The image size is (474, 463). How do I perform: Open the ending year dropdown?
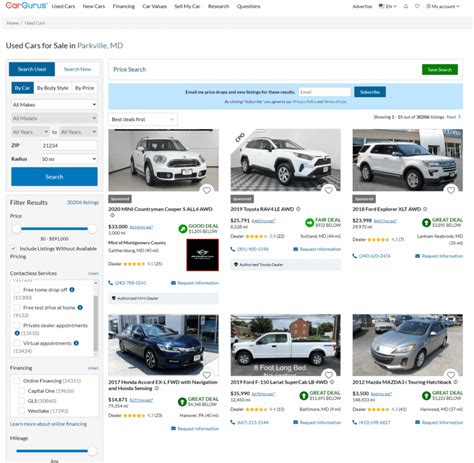(x=78, y=132)
